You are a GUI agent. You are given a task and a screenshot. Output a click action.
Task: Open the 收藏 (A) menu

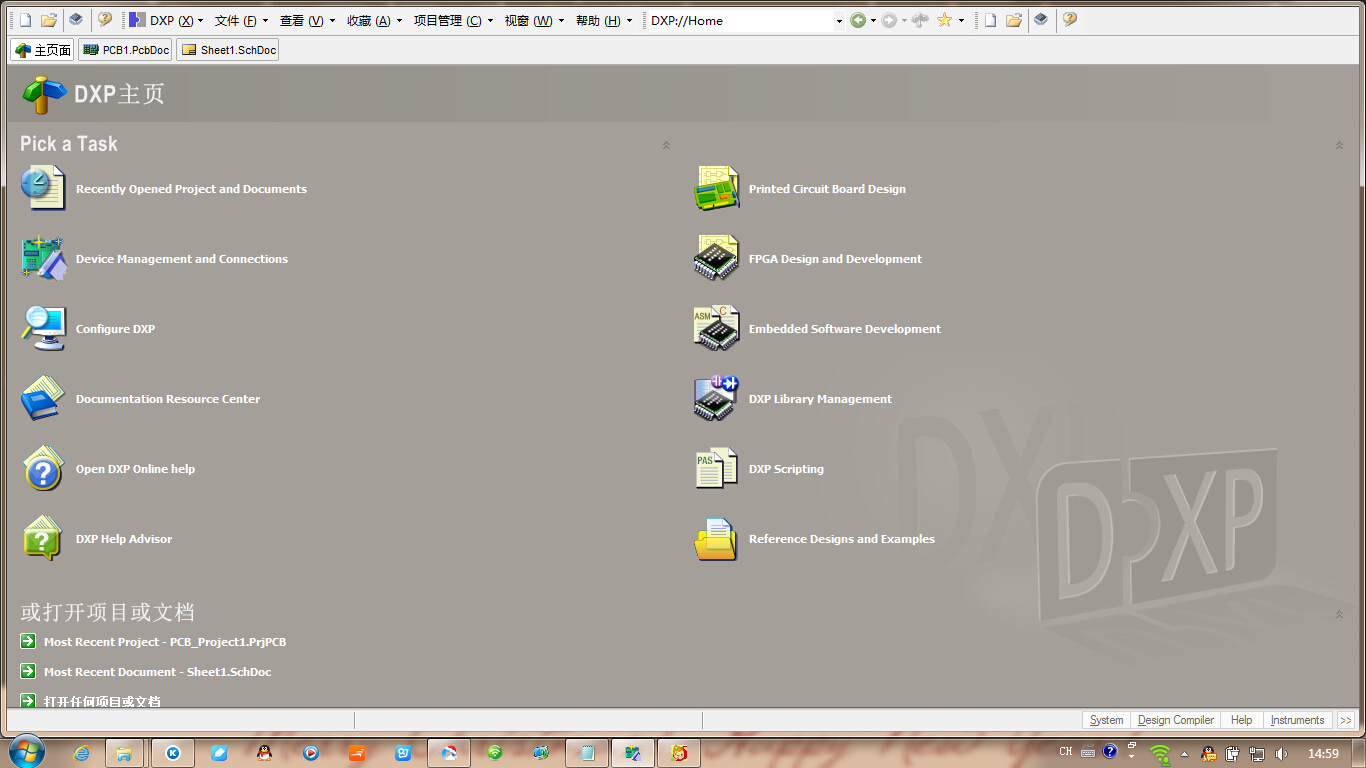(374, 20)
